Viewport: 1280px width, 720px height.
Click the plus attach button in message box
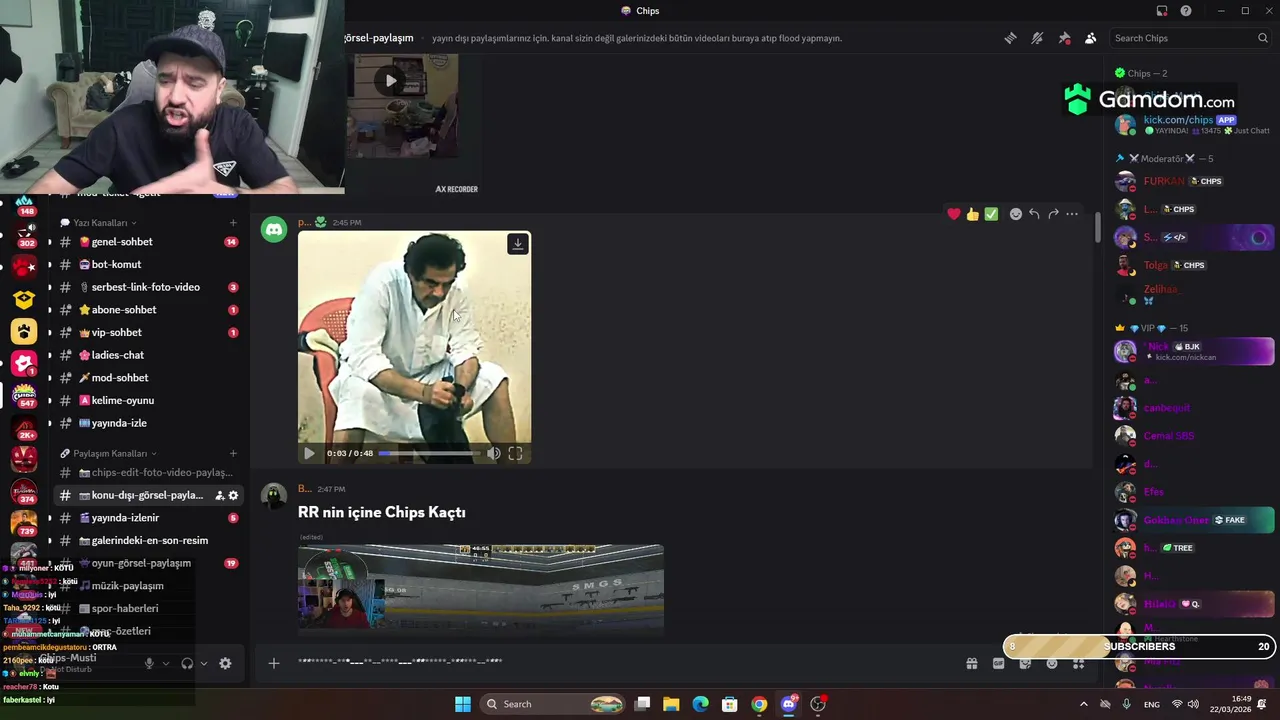(273, 663)
